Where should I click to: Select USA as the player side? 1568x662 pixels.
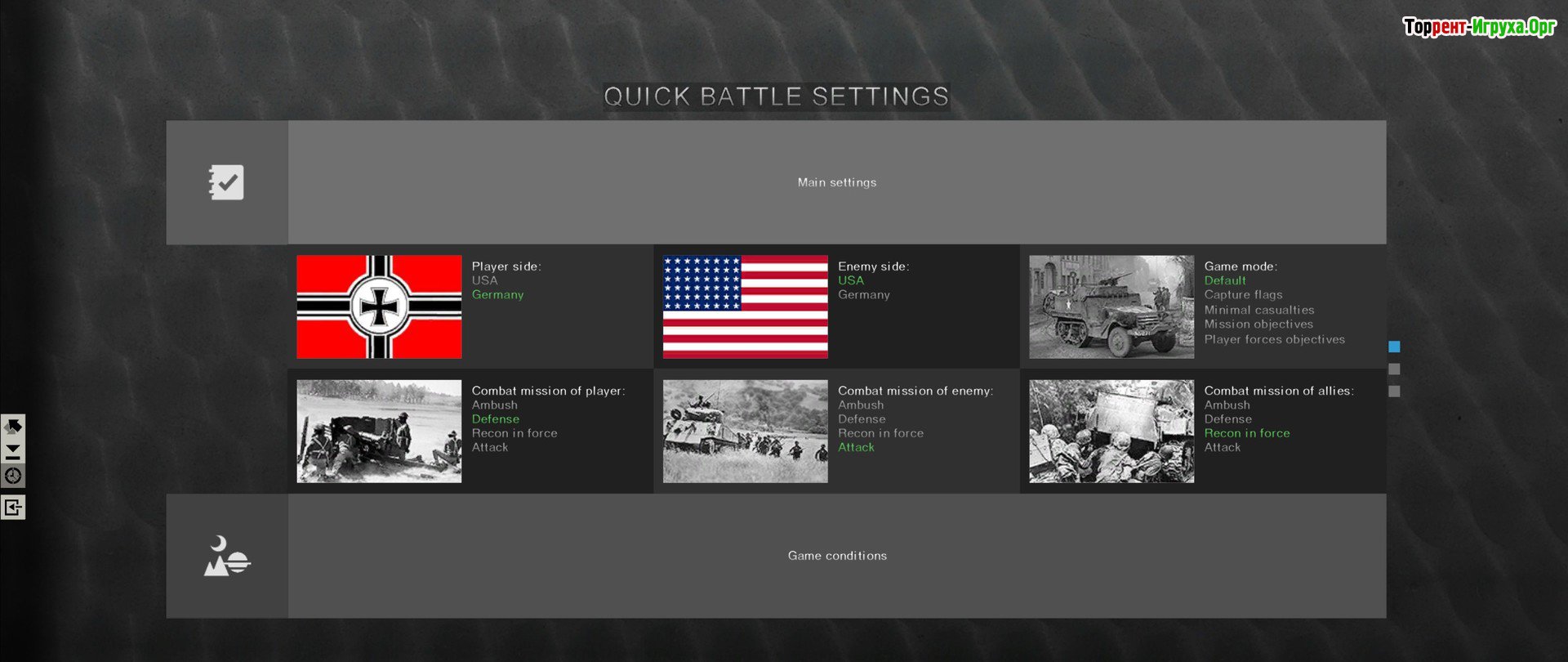[484, 280]
